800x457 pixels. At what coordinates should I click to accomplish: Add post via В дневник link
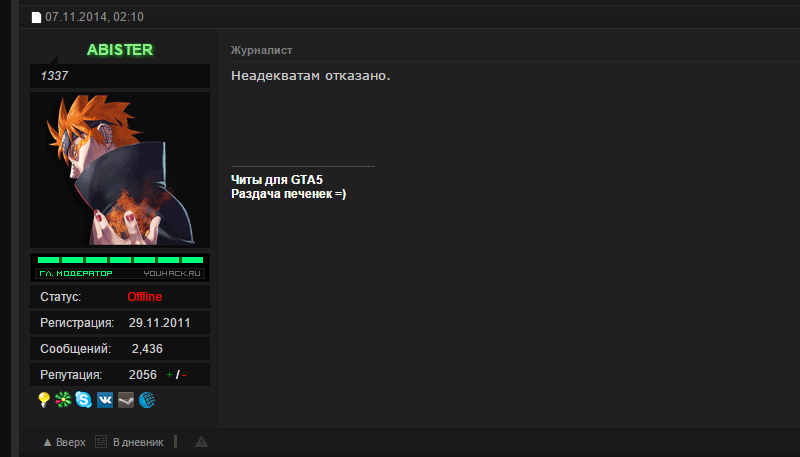pyautogui.click(x=138, y=442)
